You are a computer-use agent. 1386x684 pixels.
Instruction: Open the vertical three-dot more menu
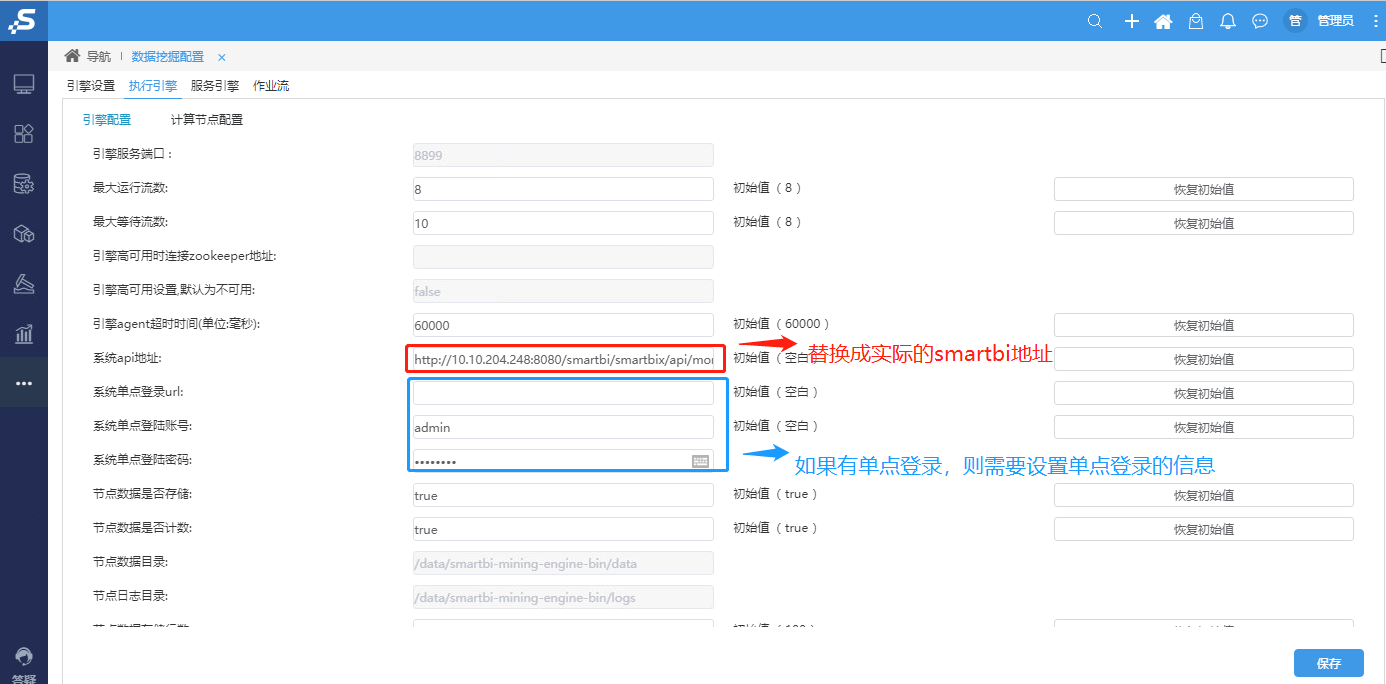(x=1376, y=21)
